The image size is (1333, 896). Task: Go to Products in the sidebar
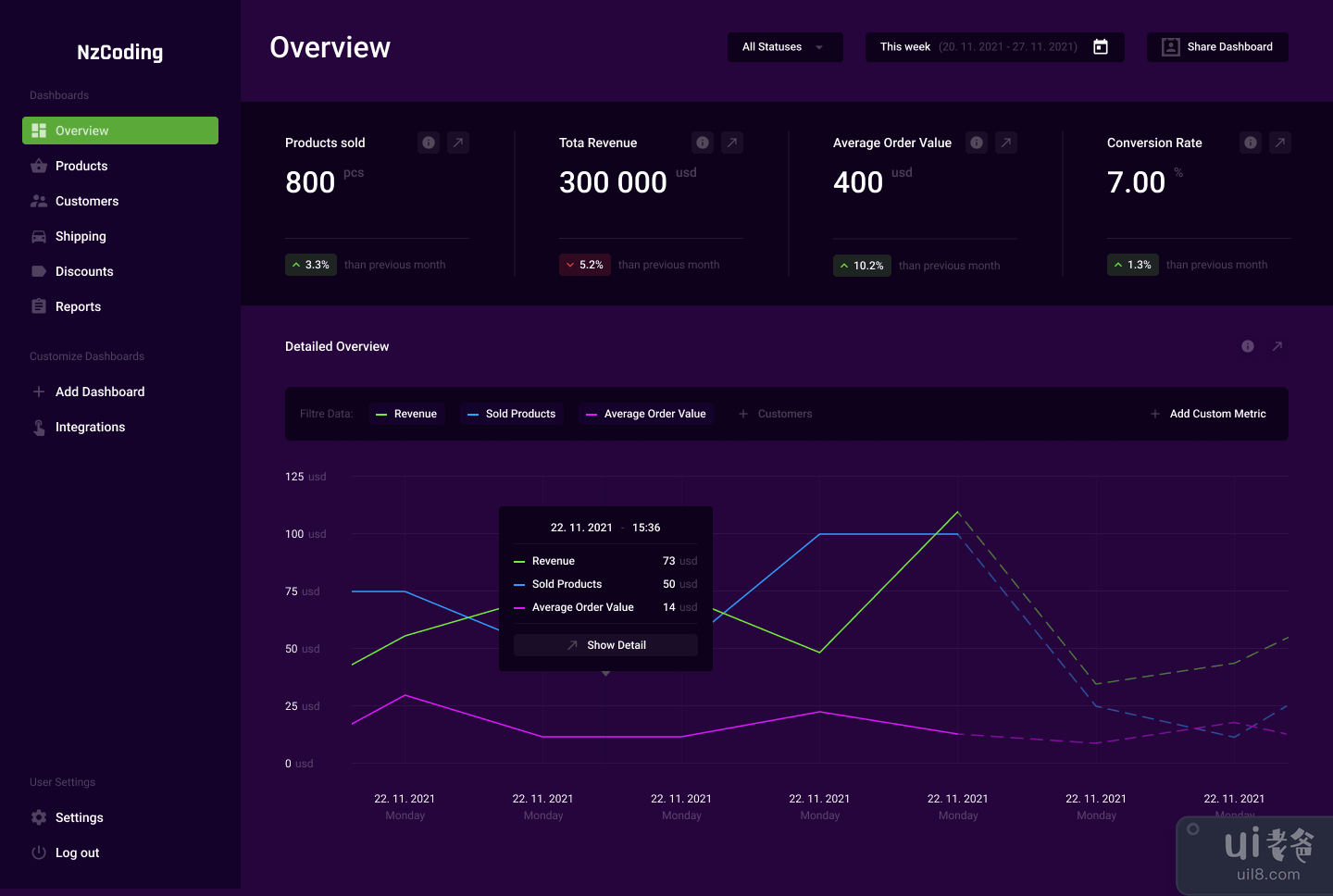pyautogui.click(x=81, y=166)
